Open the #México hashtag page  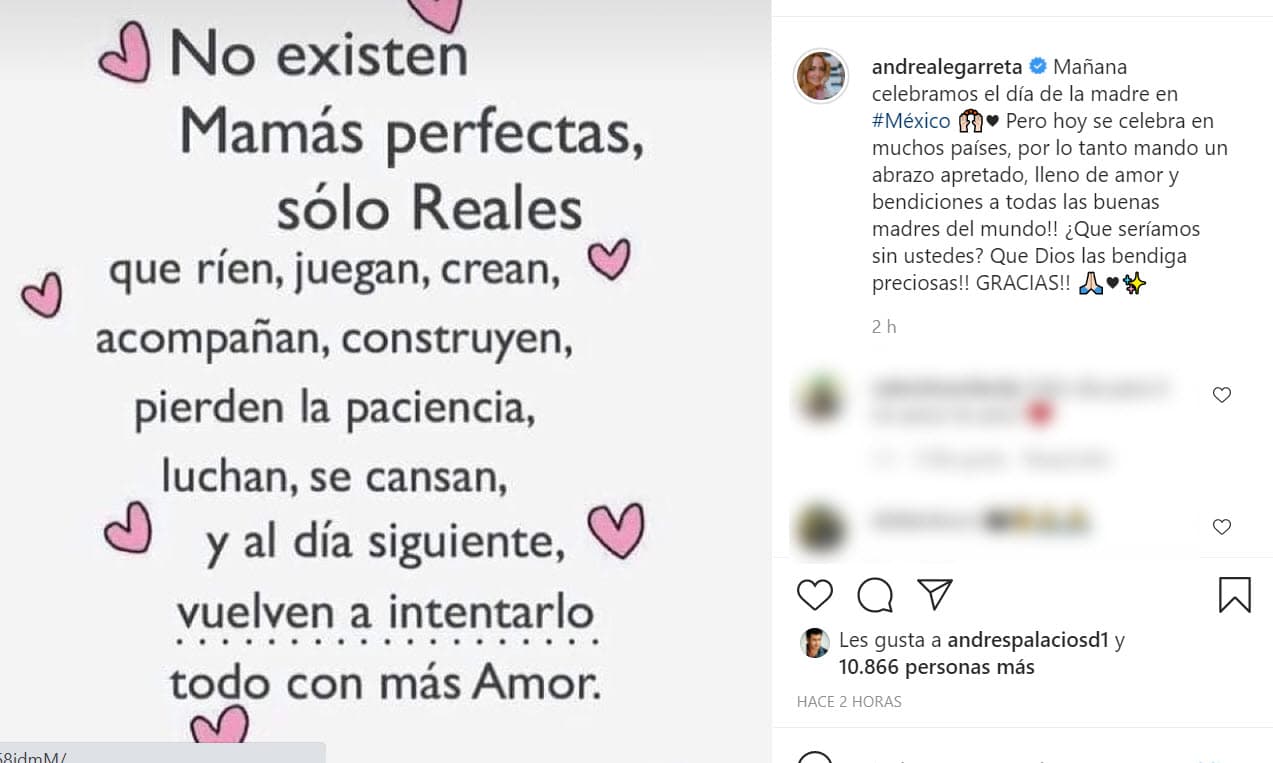[x=908, y=120]
